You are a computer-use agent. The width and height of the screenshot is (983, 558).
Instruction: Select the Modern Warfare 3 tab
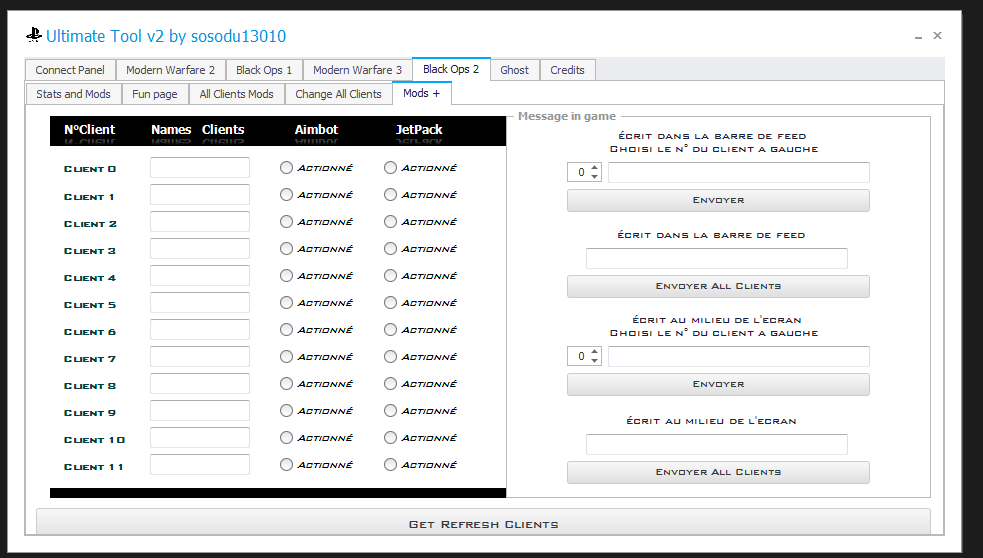pos(357,70)
